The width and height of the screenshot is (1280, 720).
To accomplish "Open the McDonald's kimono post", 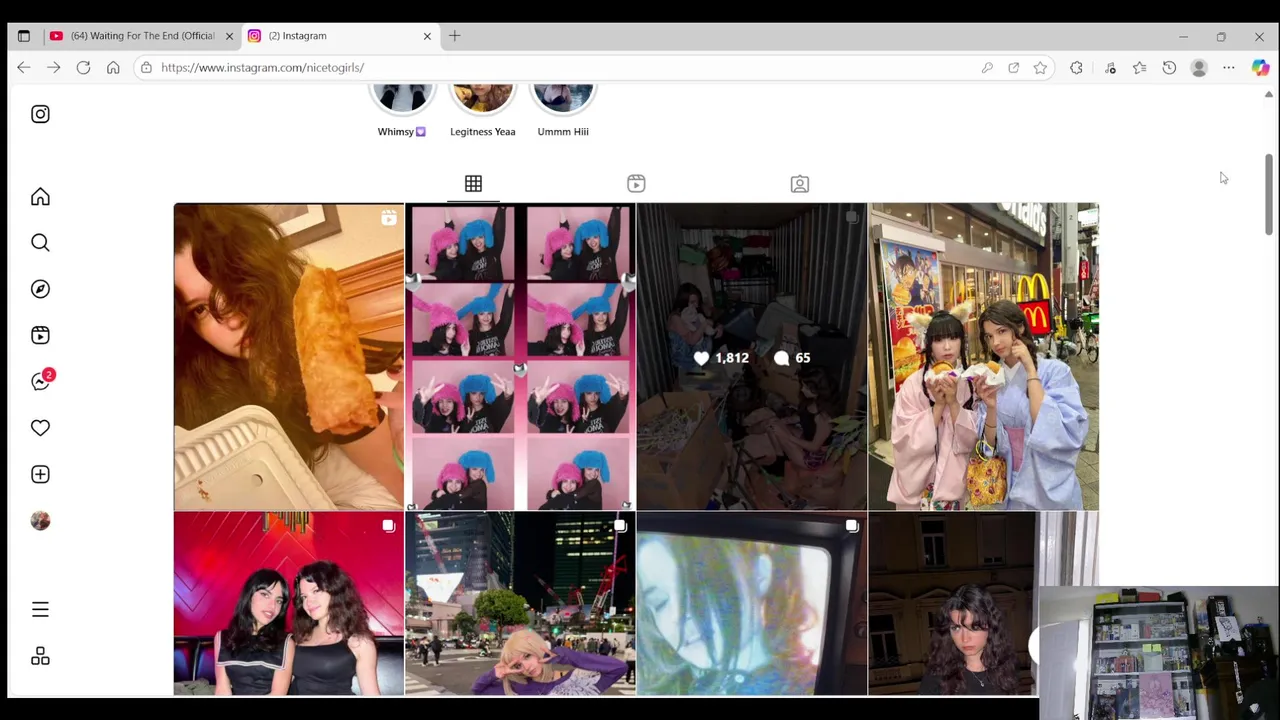I will [x=983, y=357].
